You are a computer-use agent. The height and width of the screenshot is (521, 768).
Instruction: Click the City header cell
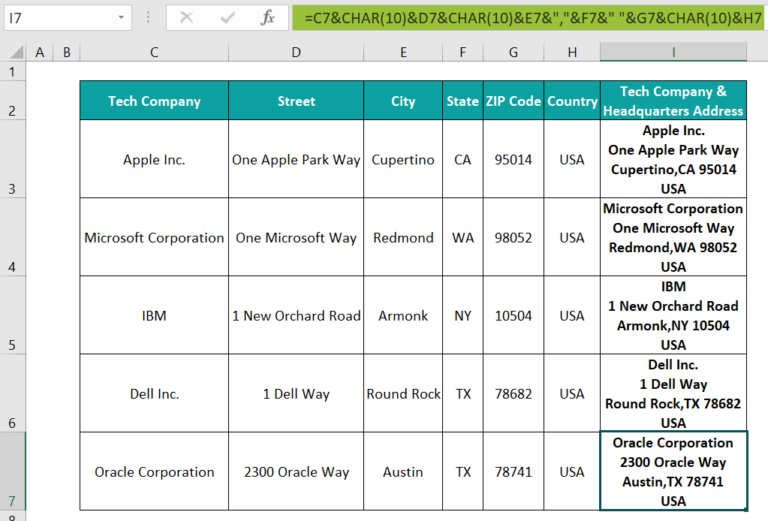click(x=403, y=101)
